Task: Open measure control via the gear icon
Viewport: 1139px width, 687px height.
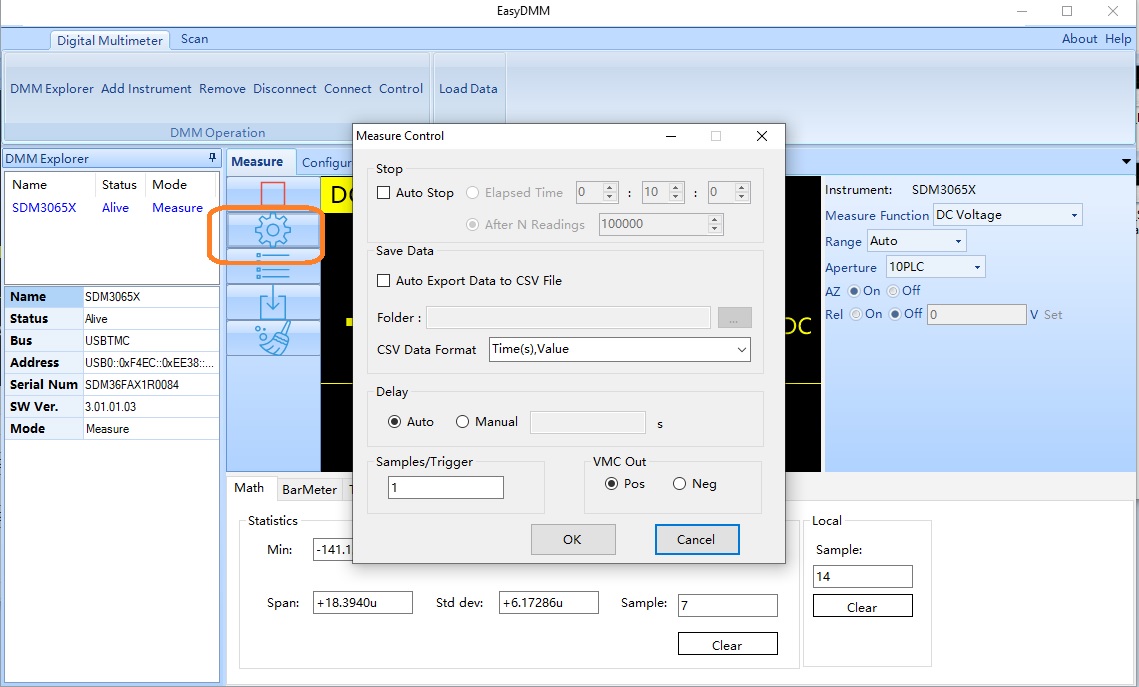Action: (273, 231)
